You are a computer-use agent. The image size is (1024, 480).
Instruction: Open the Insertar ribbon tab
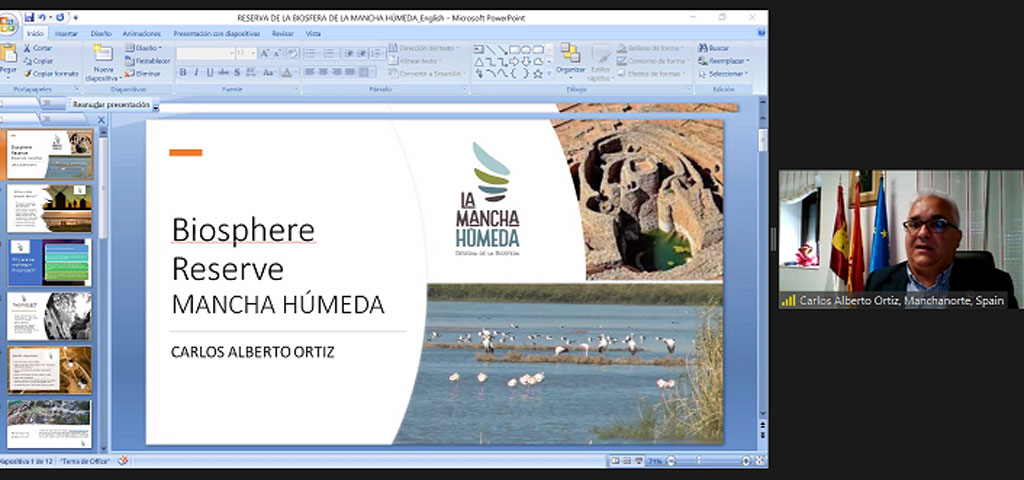tap(66, 33)
